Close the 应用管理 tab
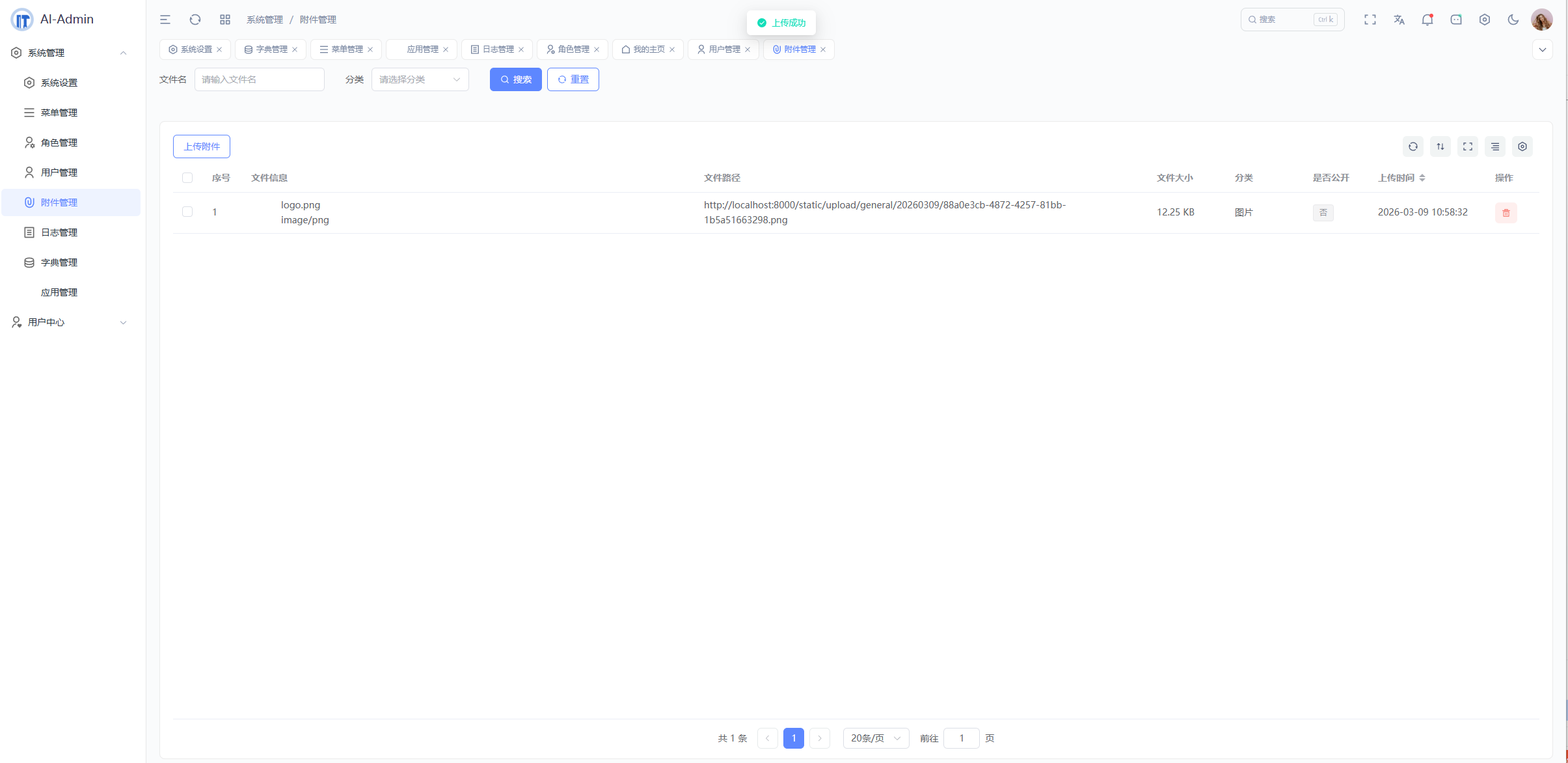1568x763 pixels. [446, 49]
